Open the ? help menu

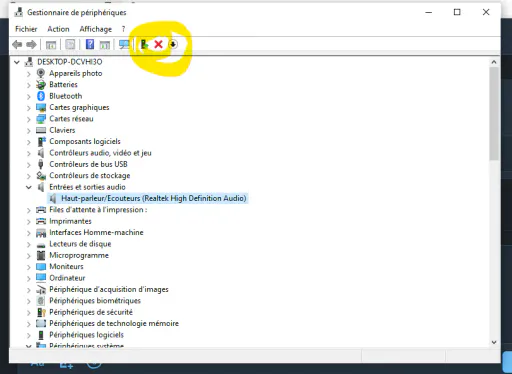(123, 29)
